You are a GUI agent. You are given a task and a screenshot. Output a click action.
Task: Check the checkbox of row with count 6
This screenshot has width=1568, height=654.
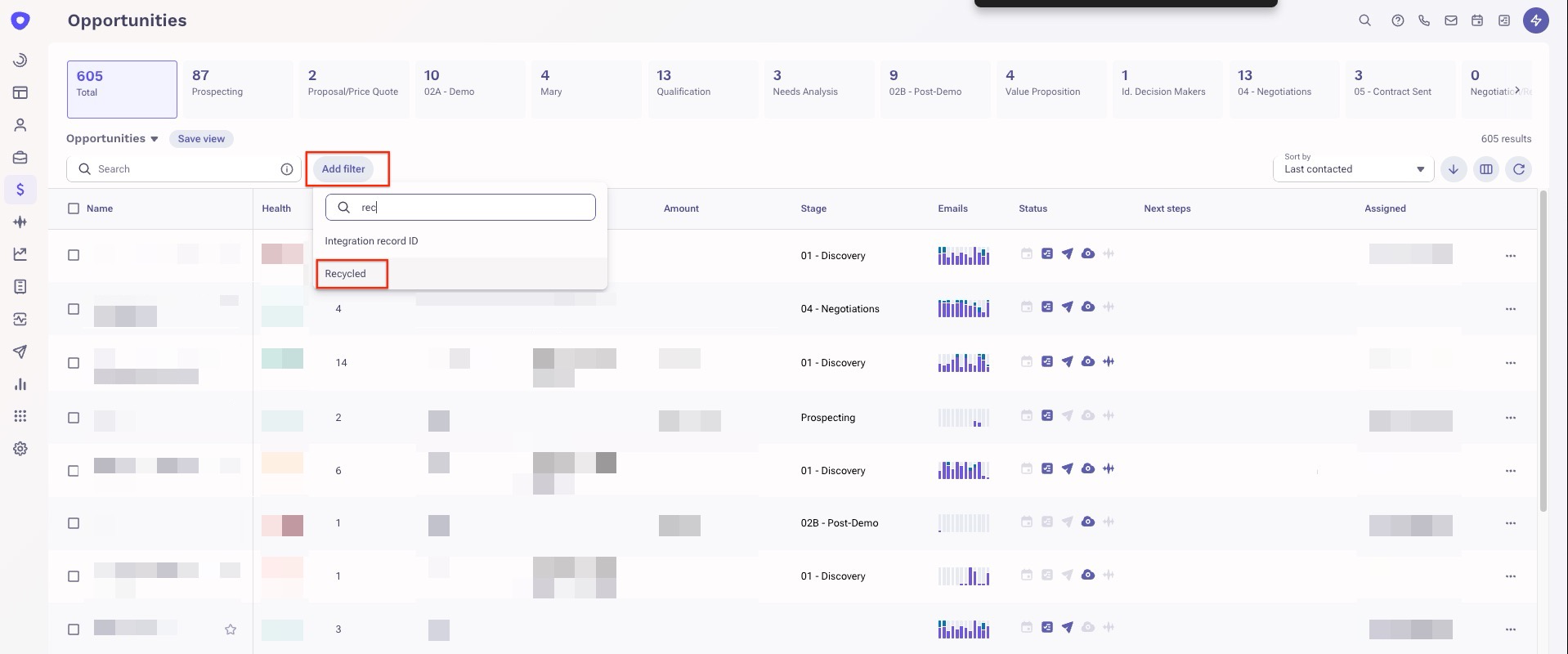74,471
